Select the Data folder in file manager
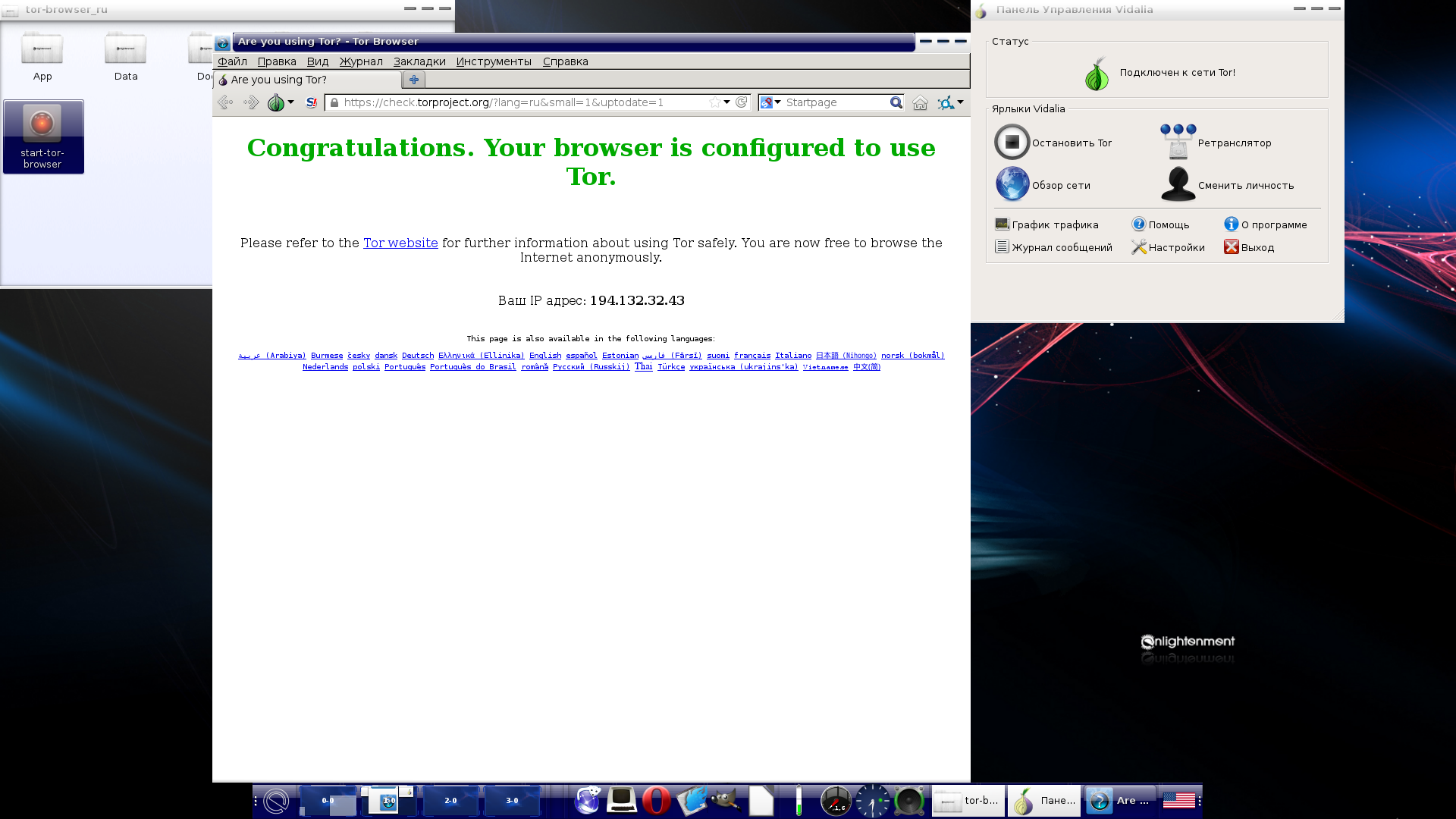 point(126,57)
